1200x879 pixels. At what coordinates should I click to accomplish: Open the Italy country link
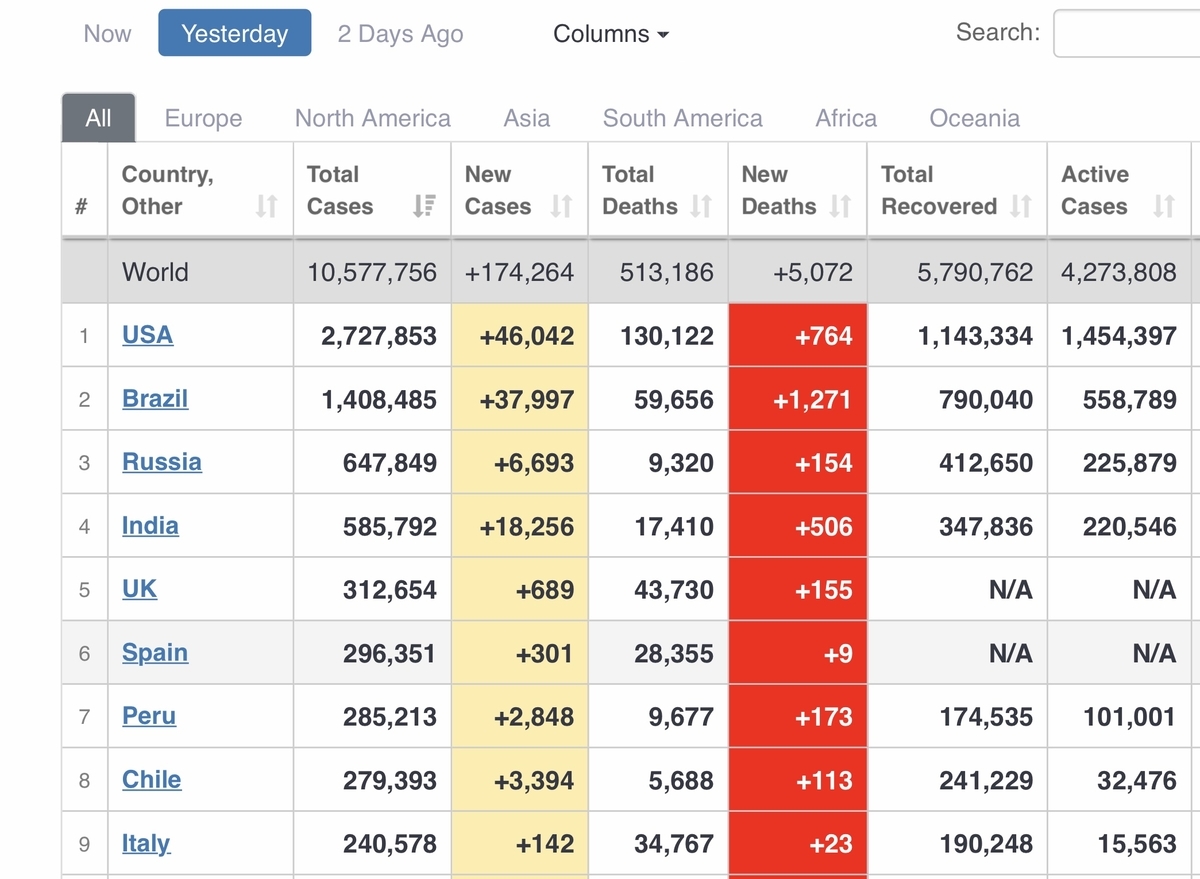tap(146, 843)
